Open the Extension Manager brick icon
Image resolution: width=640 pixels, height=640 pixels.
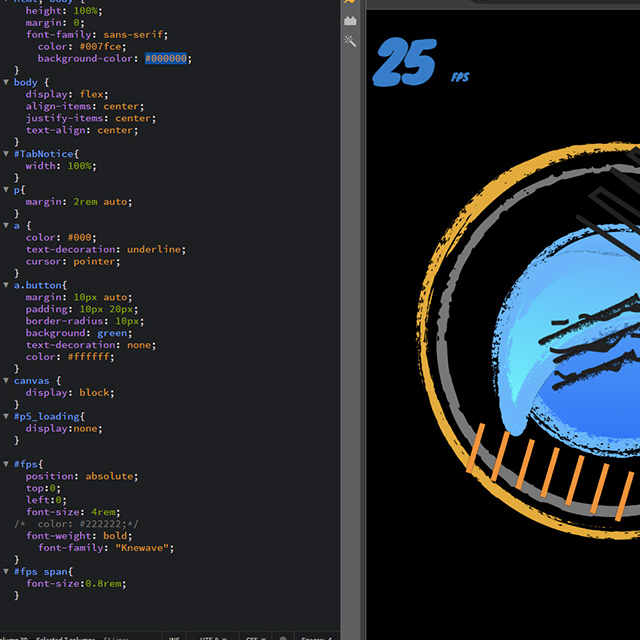(x=350, y=20)
